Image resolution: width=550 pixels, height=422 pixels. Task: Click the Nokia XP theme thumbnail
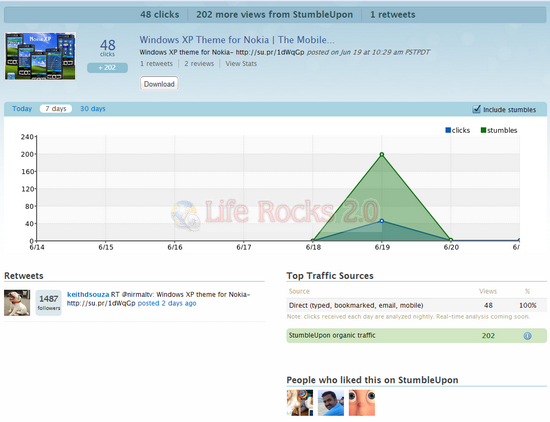point(40,56)
